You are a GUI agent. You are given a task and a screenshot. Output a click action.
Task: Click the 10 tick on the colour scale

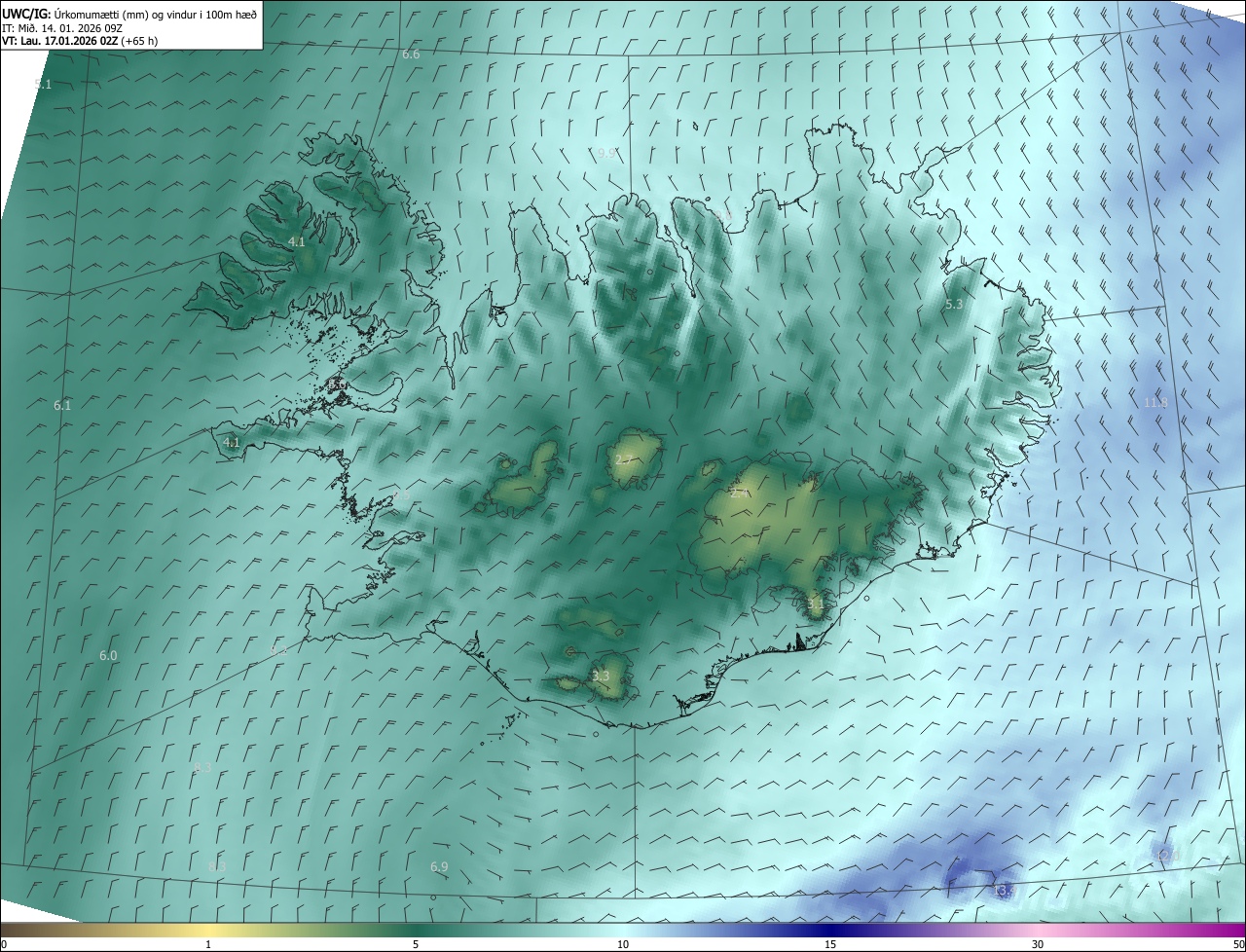point(623,944)
